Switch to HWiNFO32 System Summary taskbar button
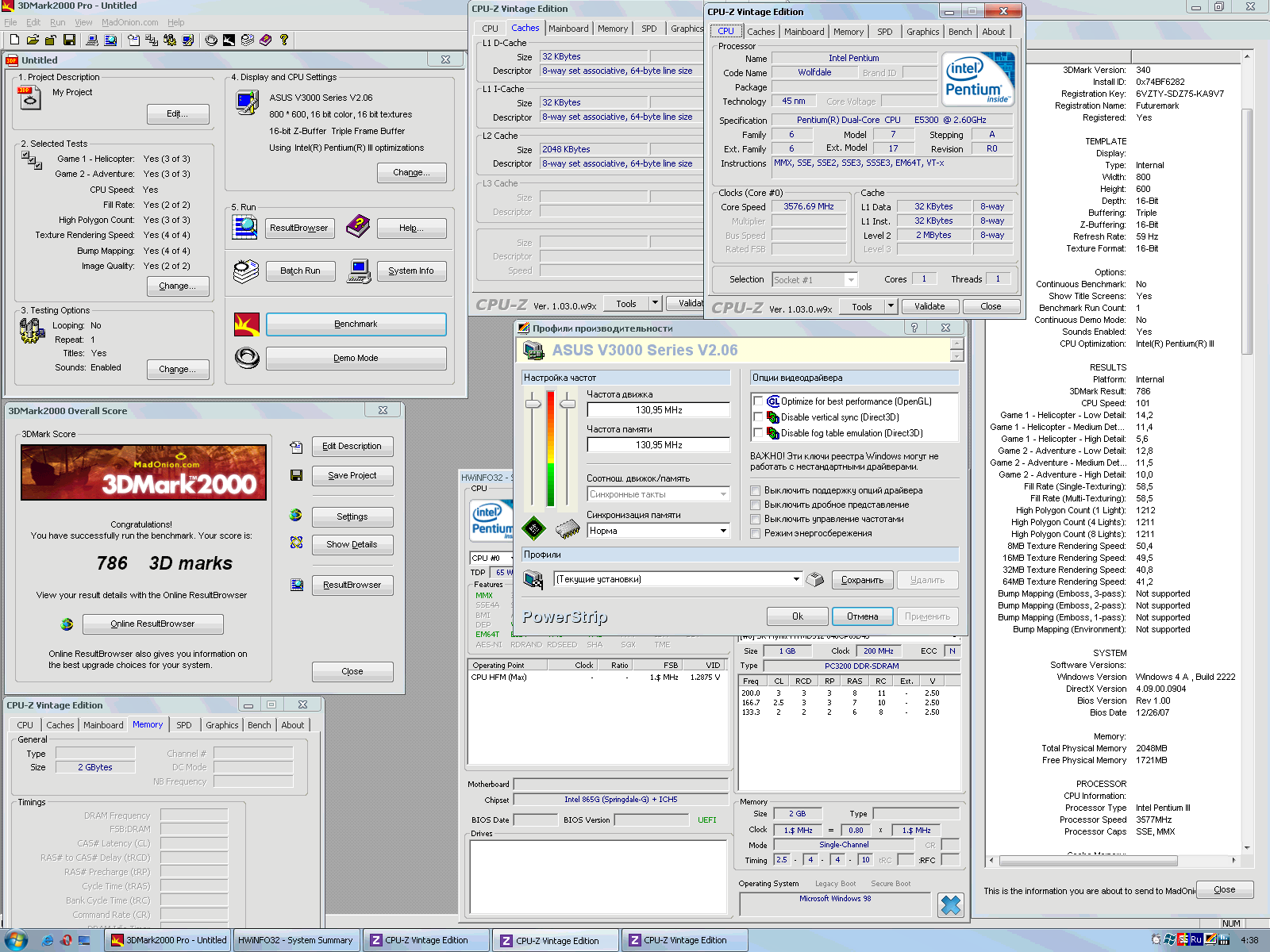The height and width of the screenshot is (952, 1270). pos(295,940)
